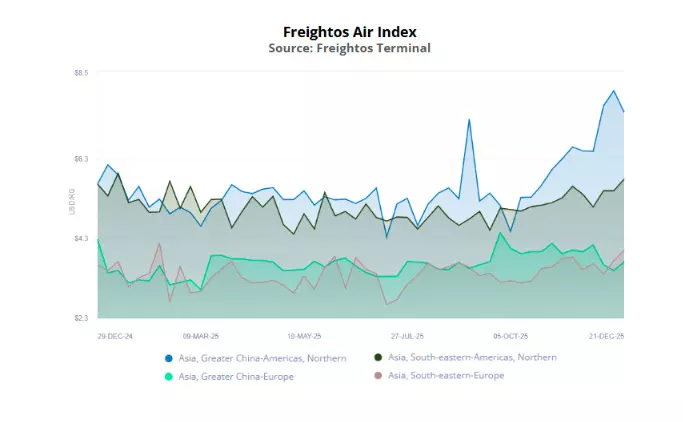
Task: Click the 05-OCT-25 x-axis date label
Action: point(510,336)
